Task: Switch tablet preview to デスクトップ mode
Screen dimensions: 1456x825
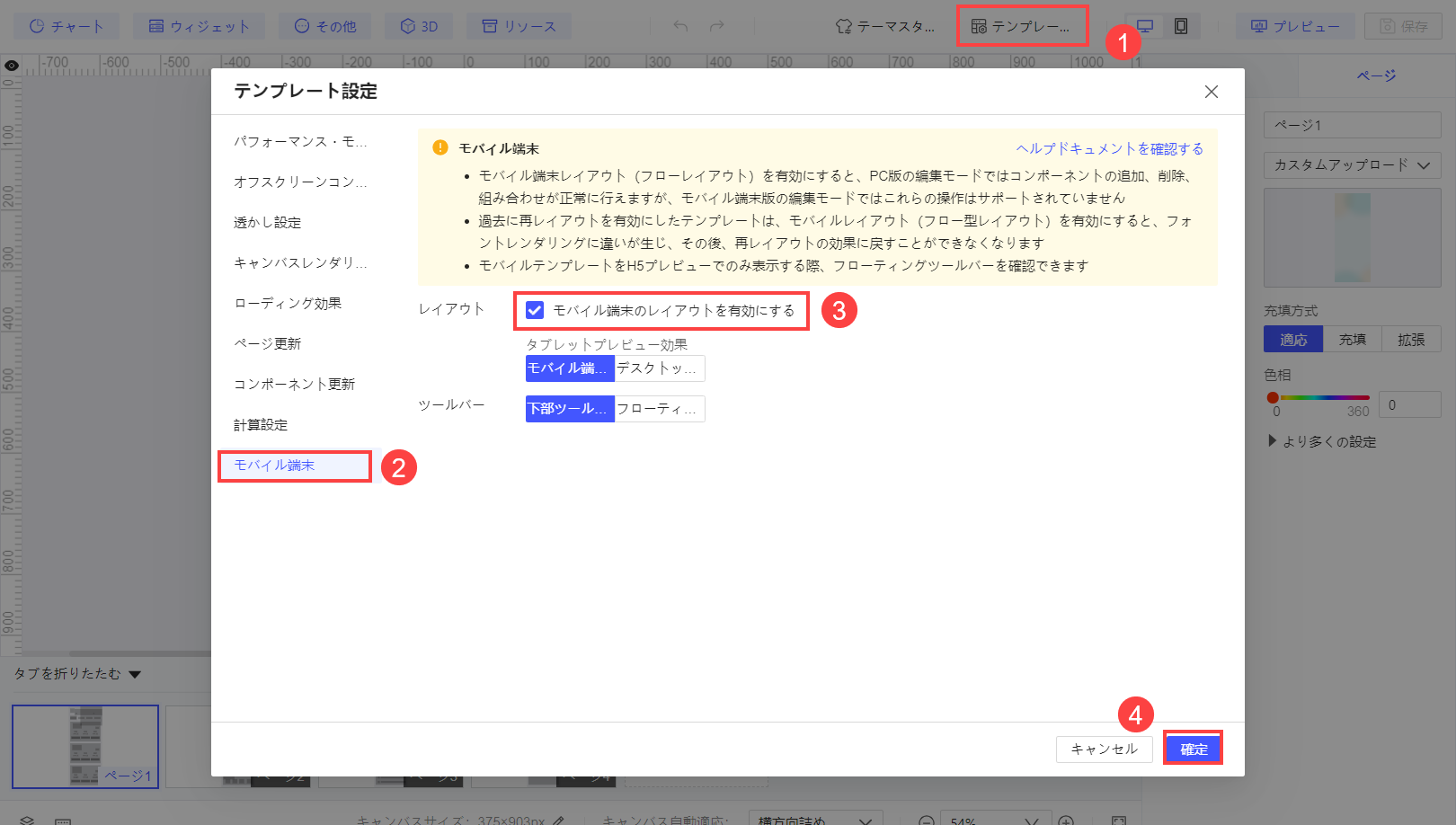Action: tap(659, 368)
